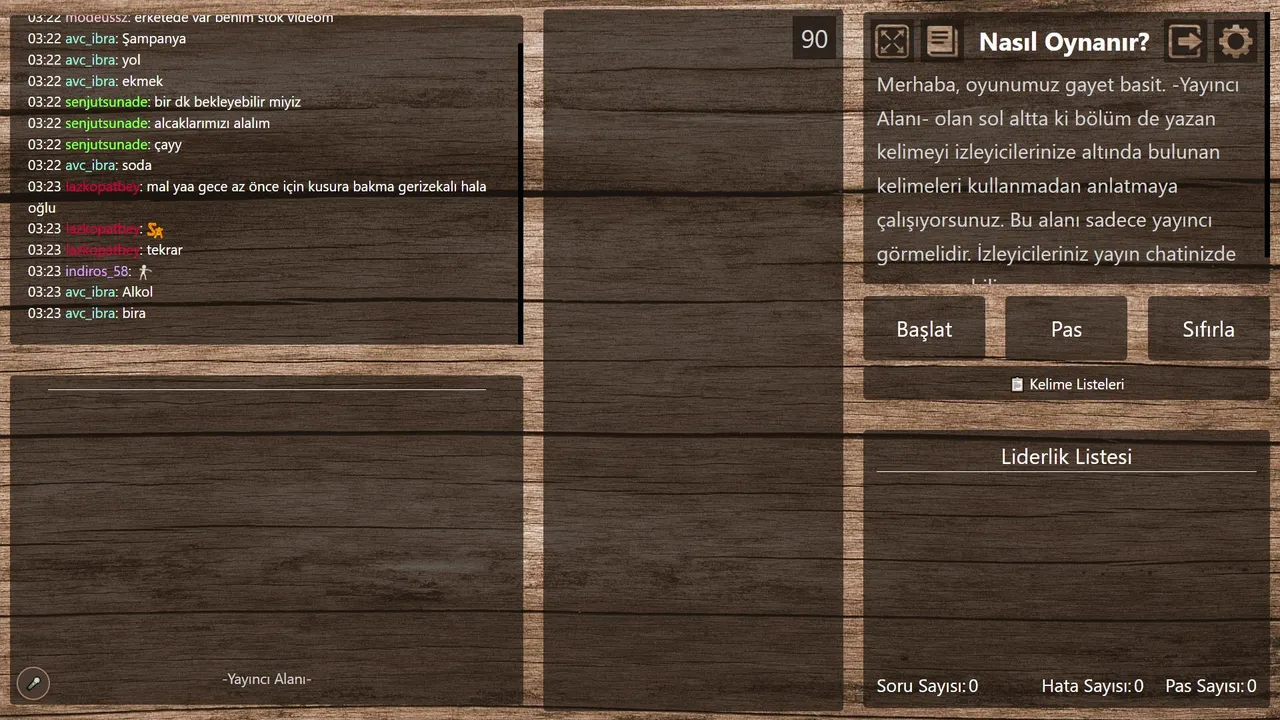This screenshot has height=720, width=1280.
Task: Click the chat message "Alkol"
Action: coord(137,292)
